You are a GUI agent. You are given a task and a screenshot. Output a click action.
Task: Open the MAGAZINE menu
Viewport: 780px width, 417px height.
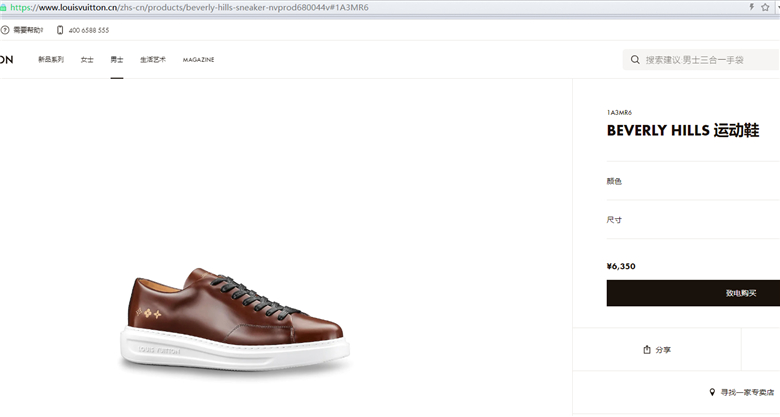pyautogui.click(x=198, y=59)
